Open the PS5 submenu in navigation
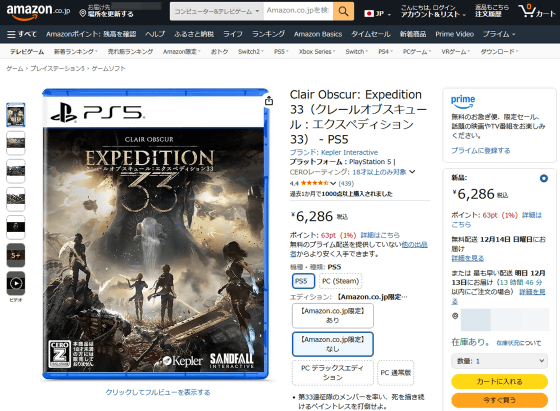The height and width of the screenshot is (411, 560). coord(281,51)
